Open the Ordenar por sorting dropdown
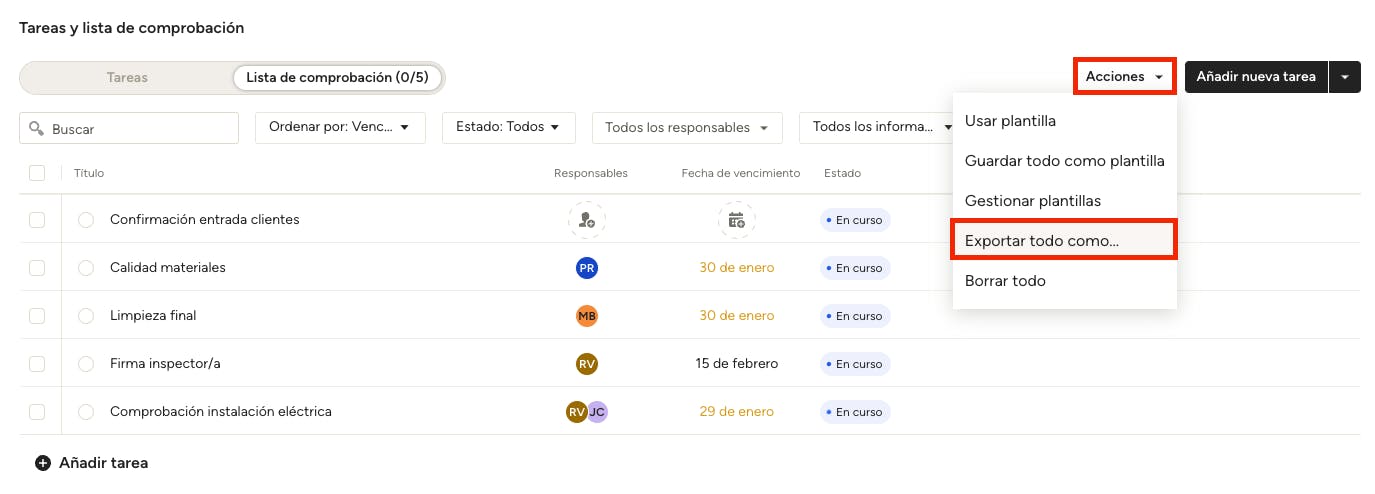Screen dimensions: 1375x494 [340, 127]
